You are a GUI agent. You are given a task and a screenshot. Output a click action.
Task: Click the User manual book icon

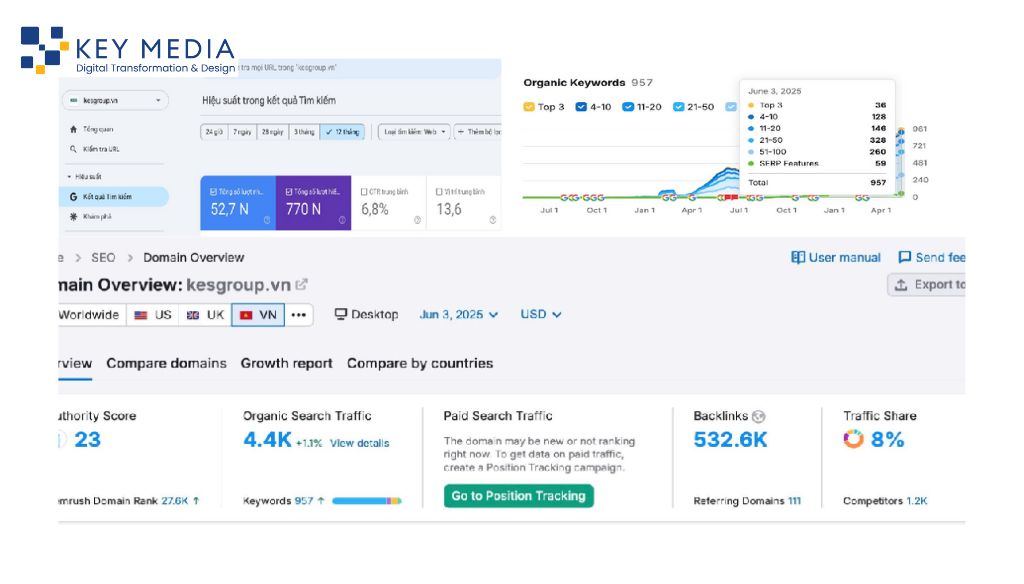click(x=798, y=257)
